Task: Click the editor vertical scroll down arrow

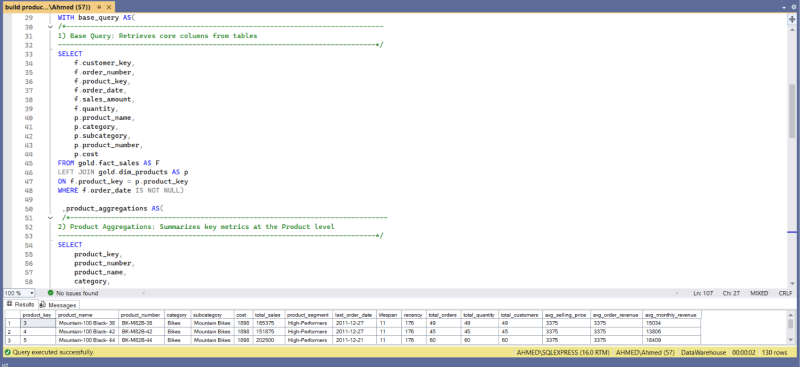Action: point(792,283)
